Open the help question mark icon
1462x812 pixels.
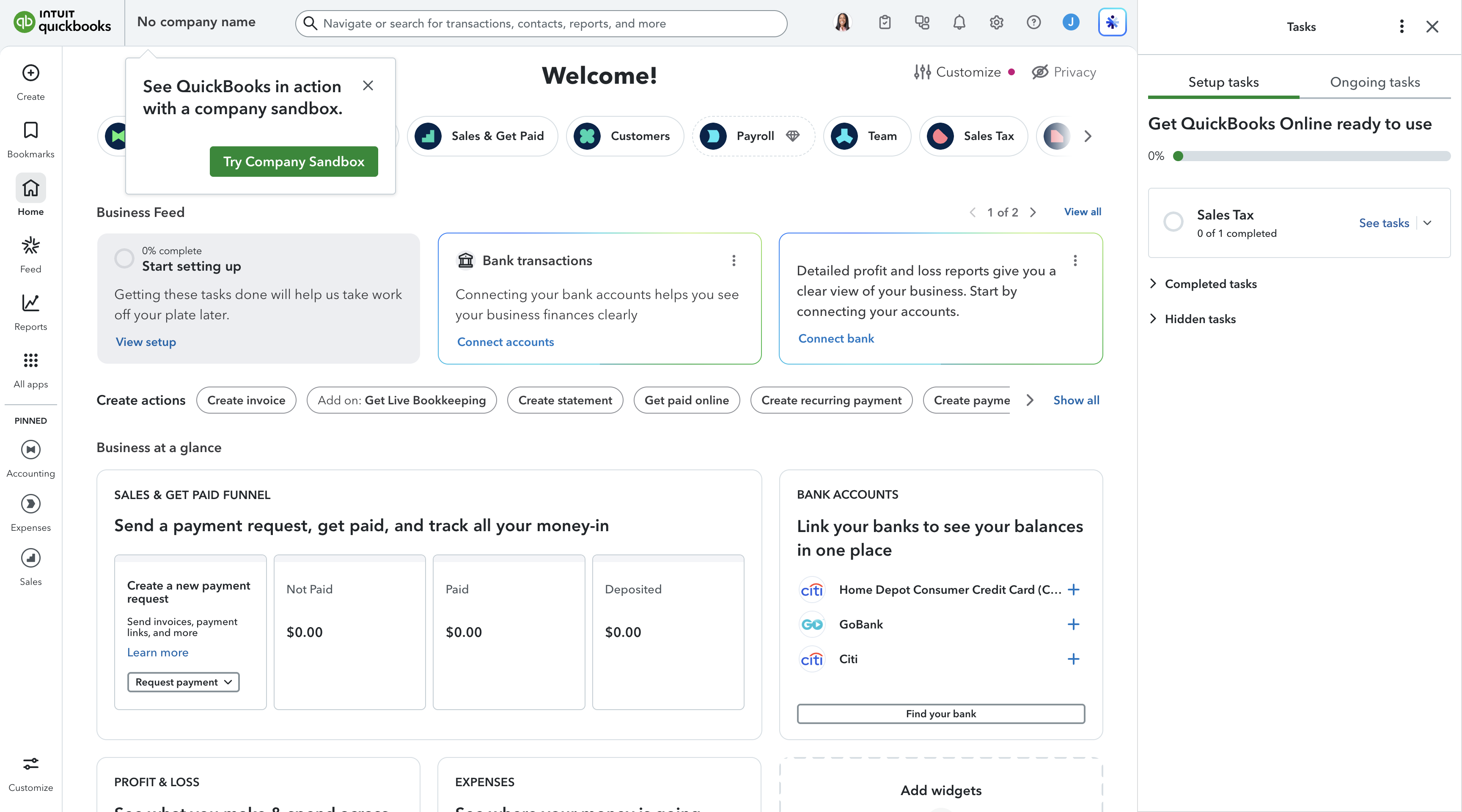coord(1034,23)
